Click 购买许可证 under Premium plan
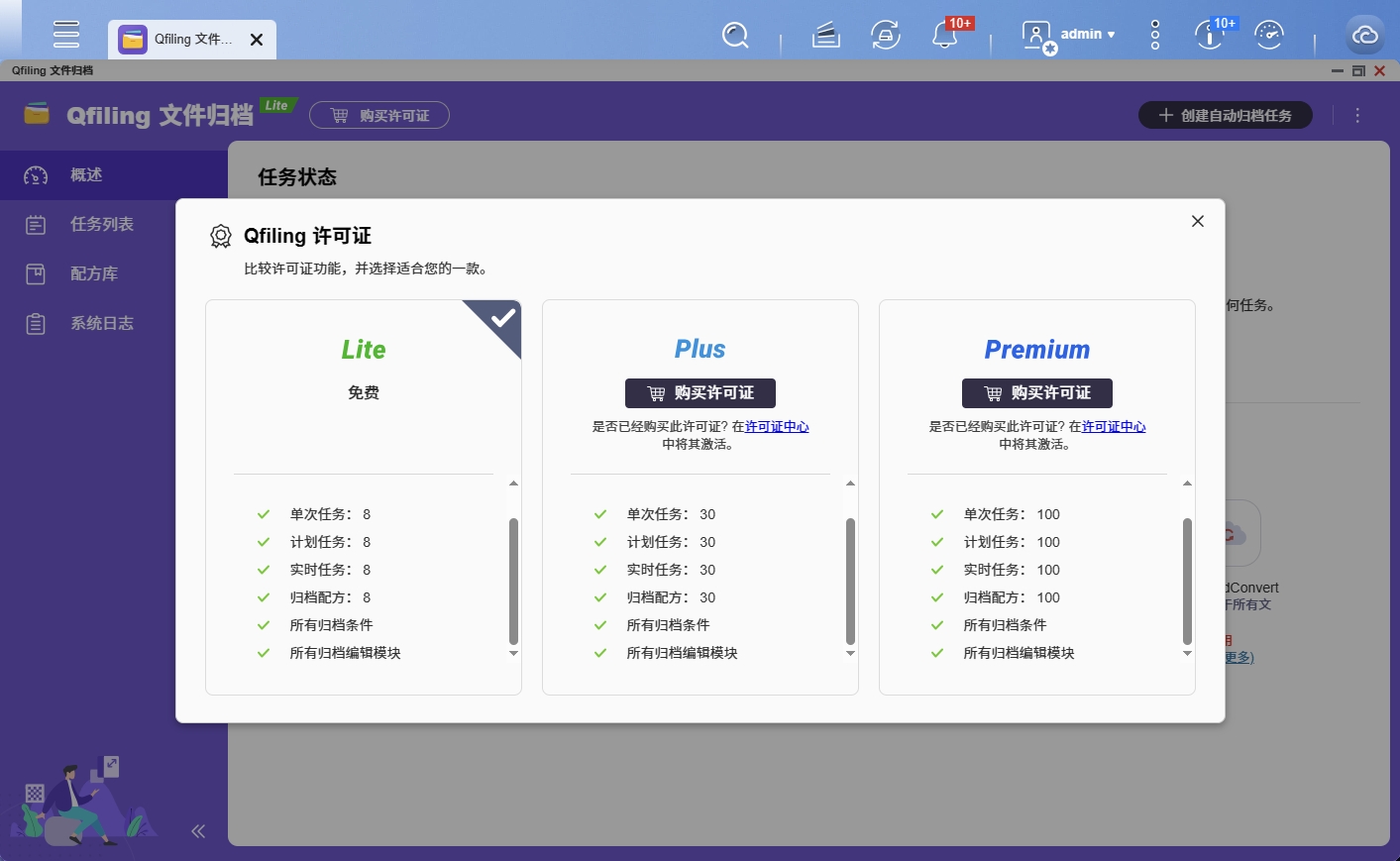Viewport: 1400px width, 861px height. (1037, 393)
